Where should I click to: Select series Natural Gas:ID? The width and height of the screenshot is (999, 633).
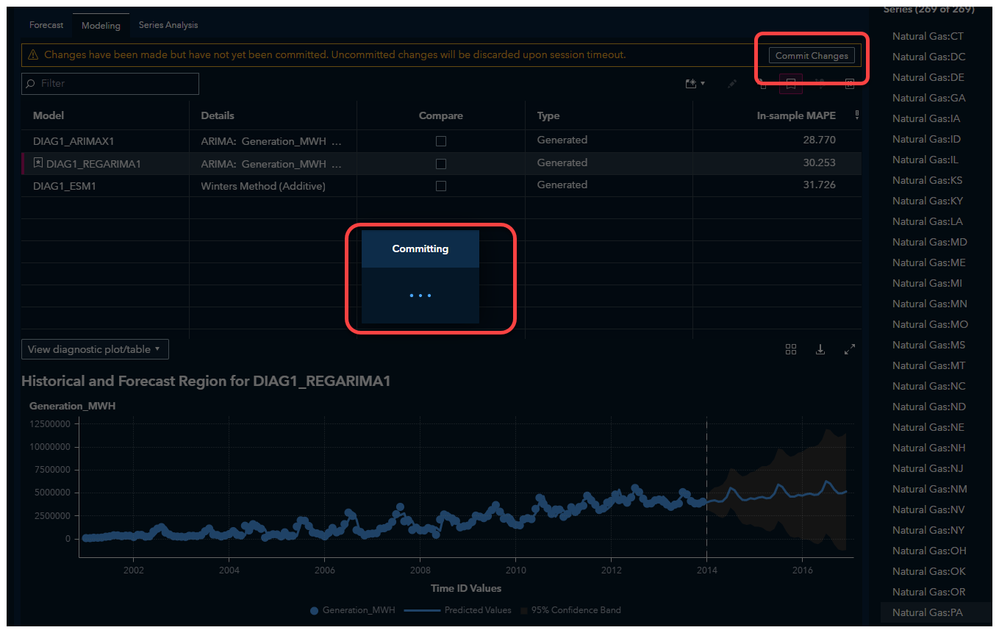point(926,139)
